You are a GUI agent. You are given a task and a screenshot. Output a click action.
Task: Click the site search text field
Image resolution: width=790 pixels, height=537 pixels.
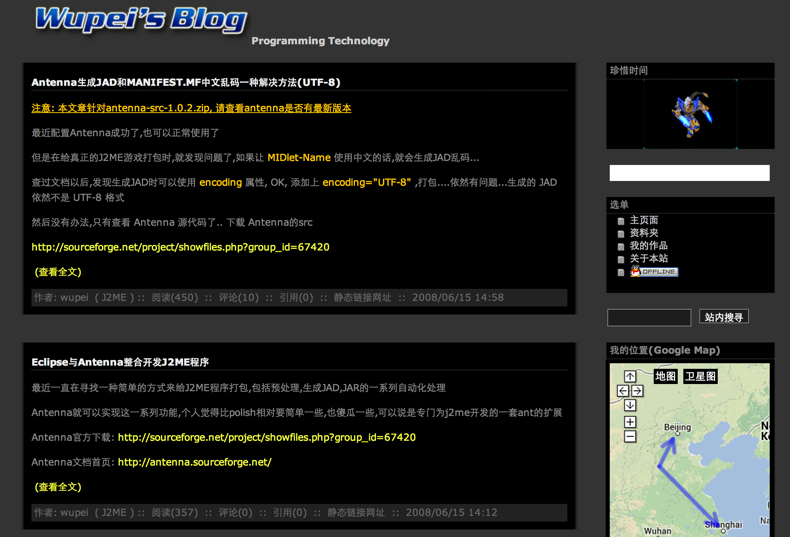point(649,317)
